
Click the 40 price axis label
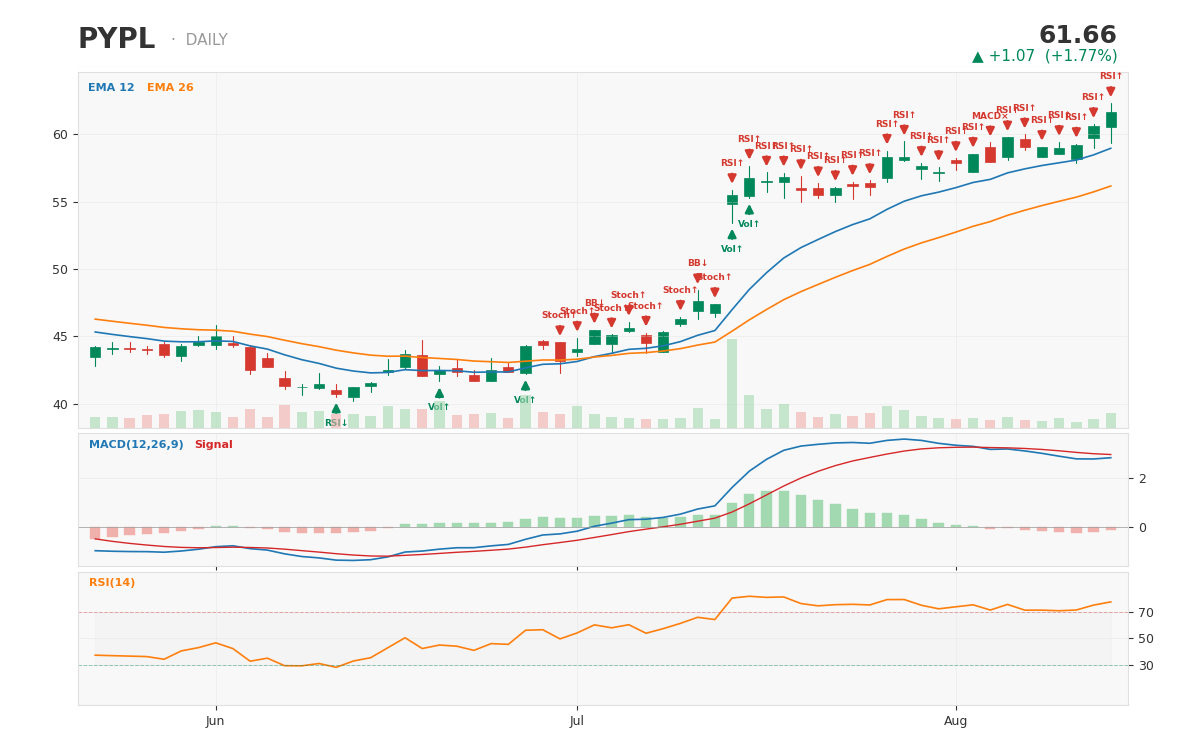pos(60,404)
